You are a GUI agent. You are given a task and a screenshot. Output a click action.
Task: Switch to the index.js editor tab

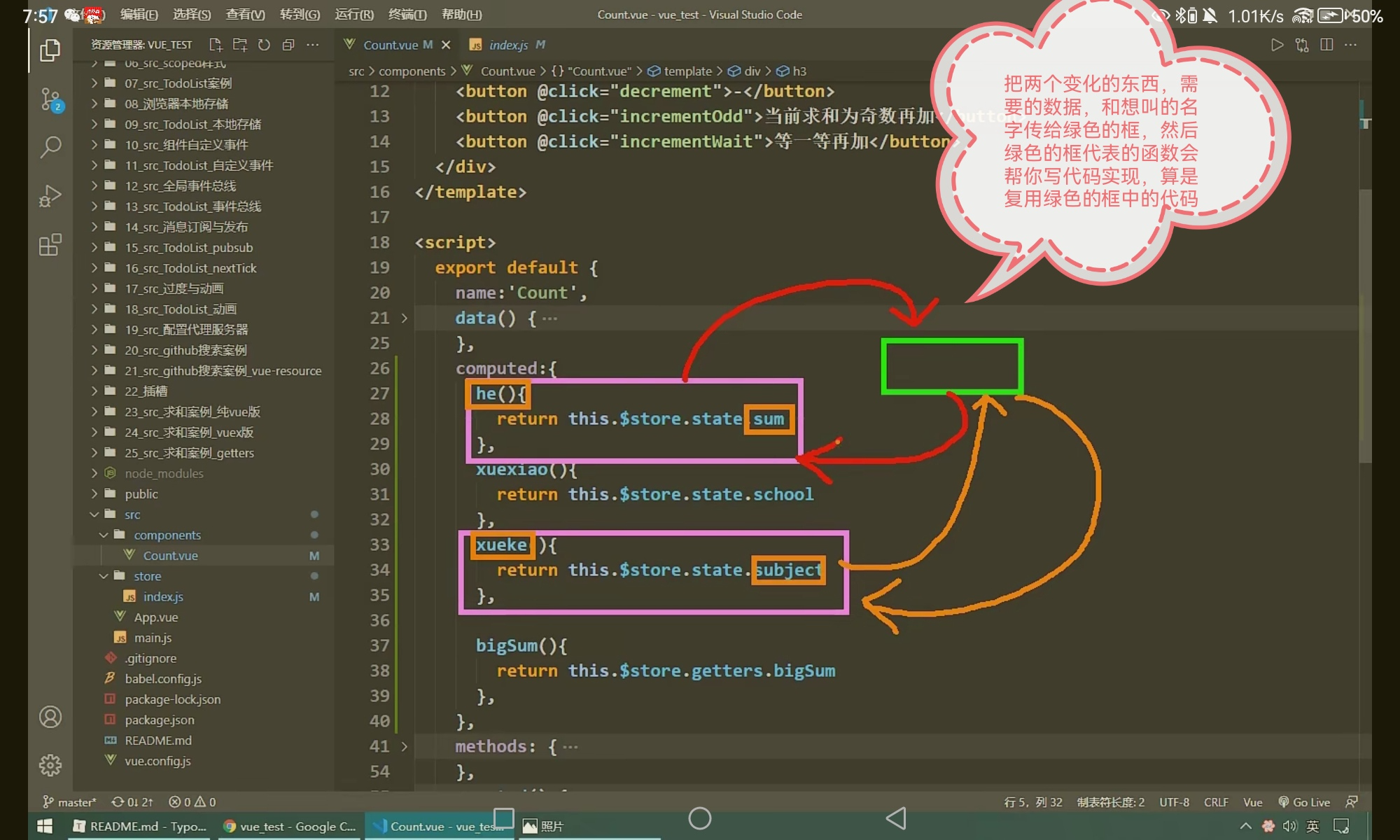tap(508, 45)
